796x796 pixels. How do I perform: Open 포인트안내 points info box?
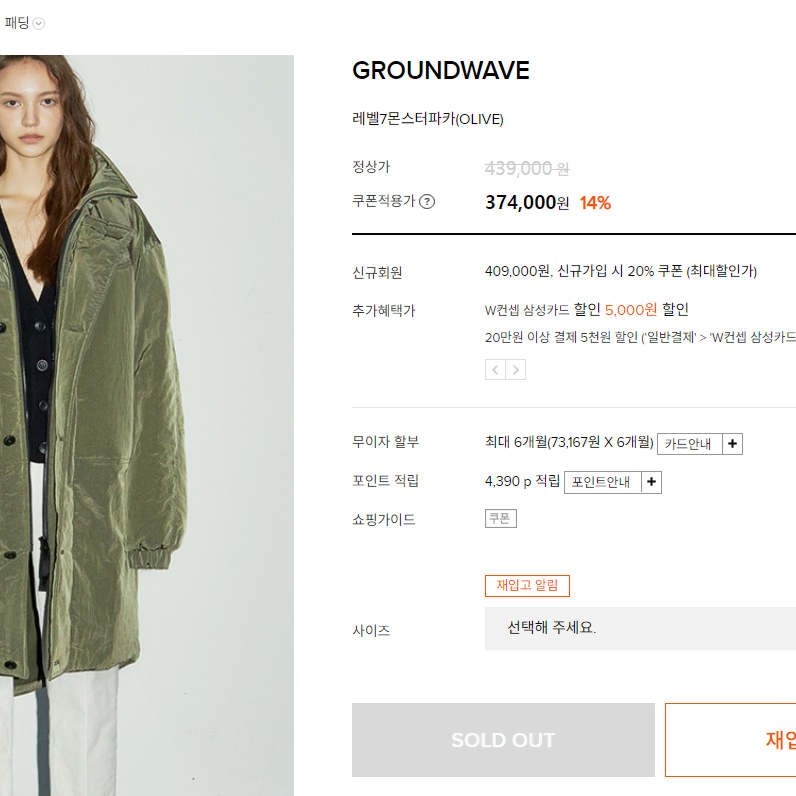603,482
